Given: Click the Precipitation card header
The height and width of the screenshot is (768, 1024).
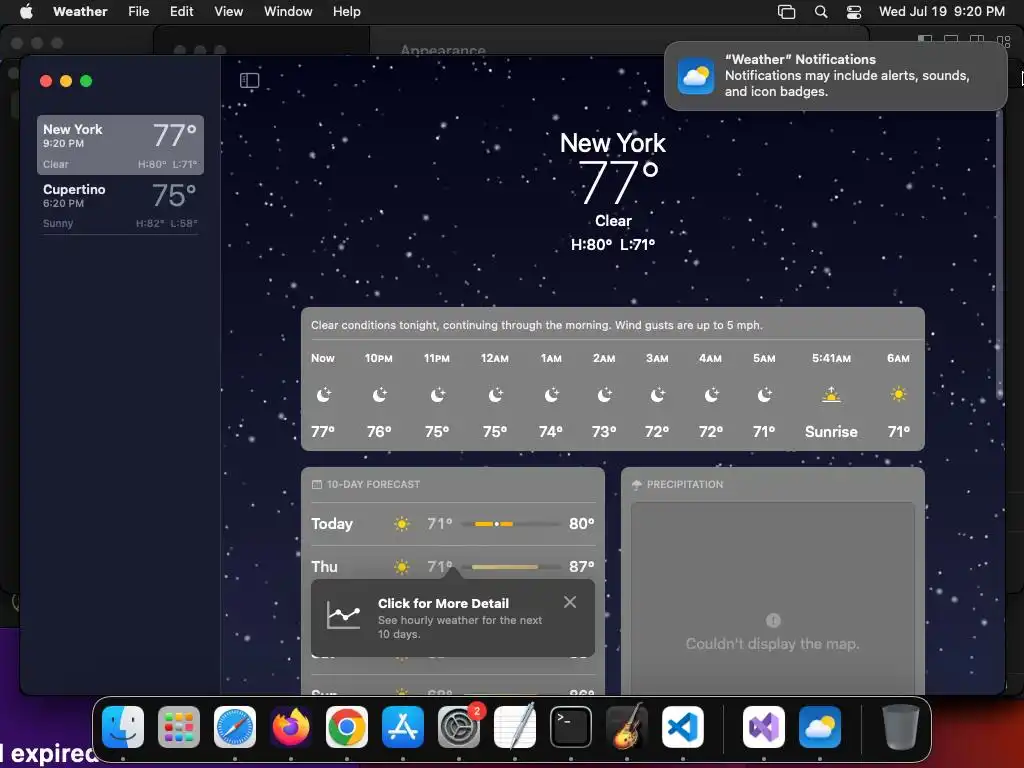Looking at the screenshot, I should pyautogui.click(x=677, y=484).
